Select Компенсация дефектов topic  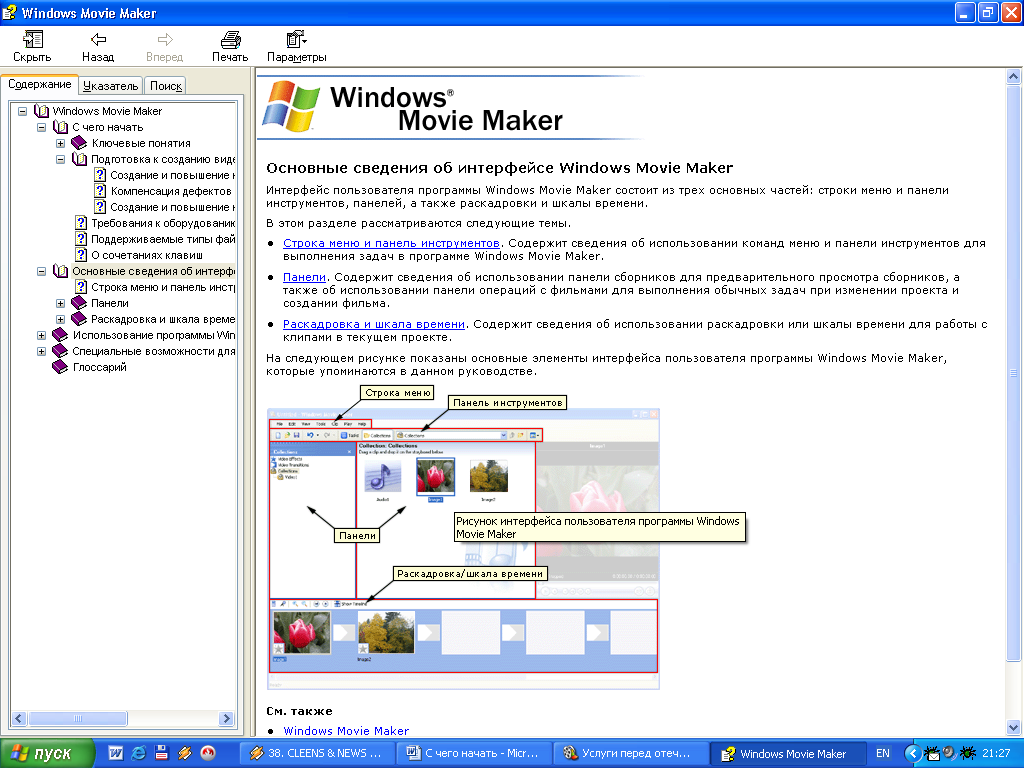pos(170,191)
